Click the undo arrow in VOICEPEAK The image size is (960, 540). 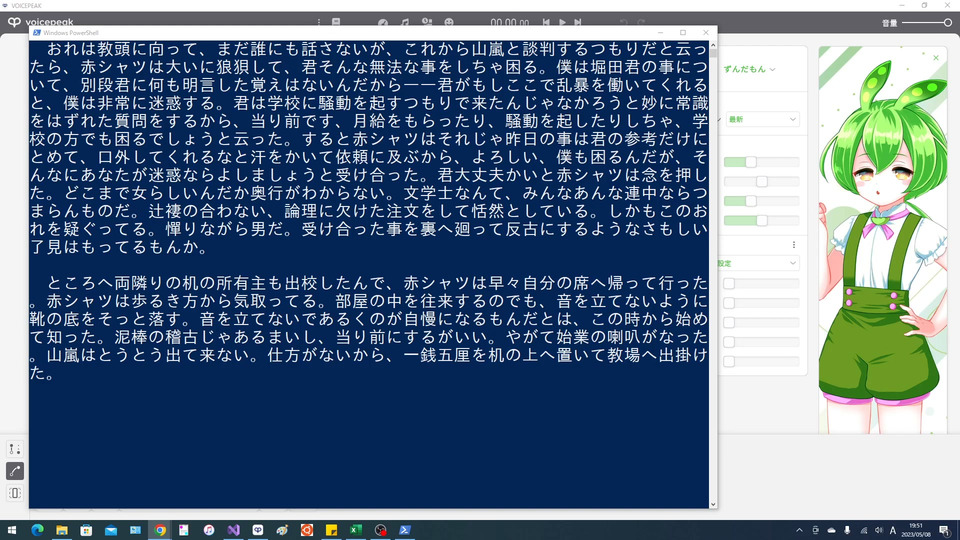[623, 22]
